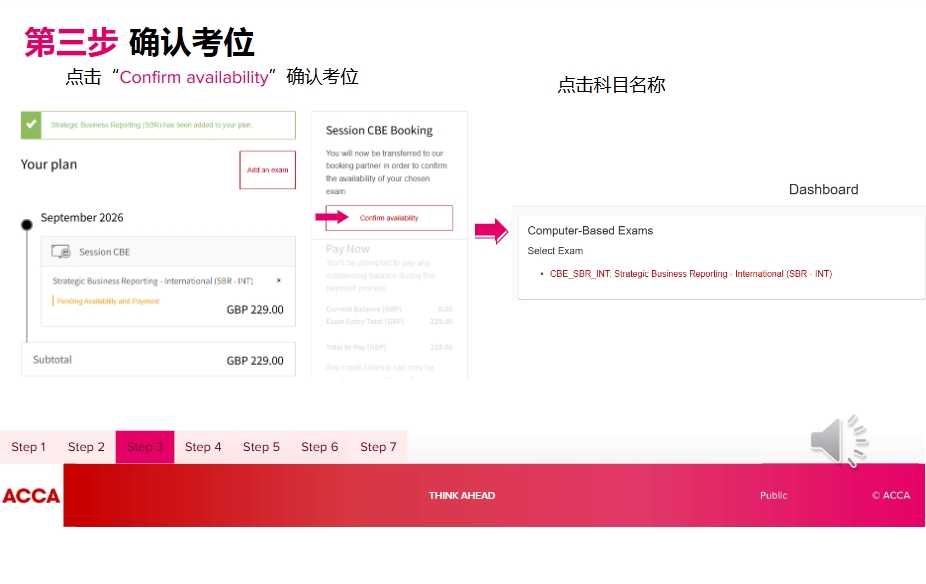
Task: Click the Confirm availability button
Action: click(389, 218)
